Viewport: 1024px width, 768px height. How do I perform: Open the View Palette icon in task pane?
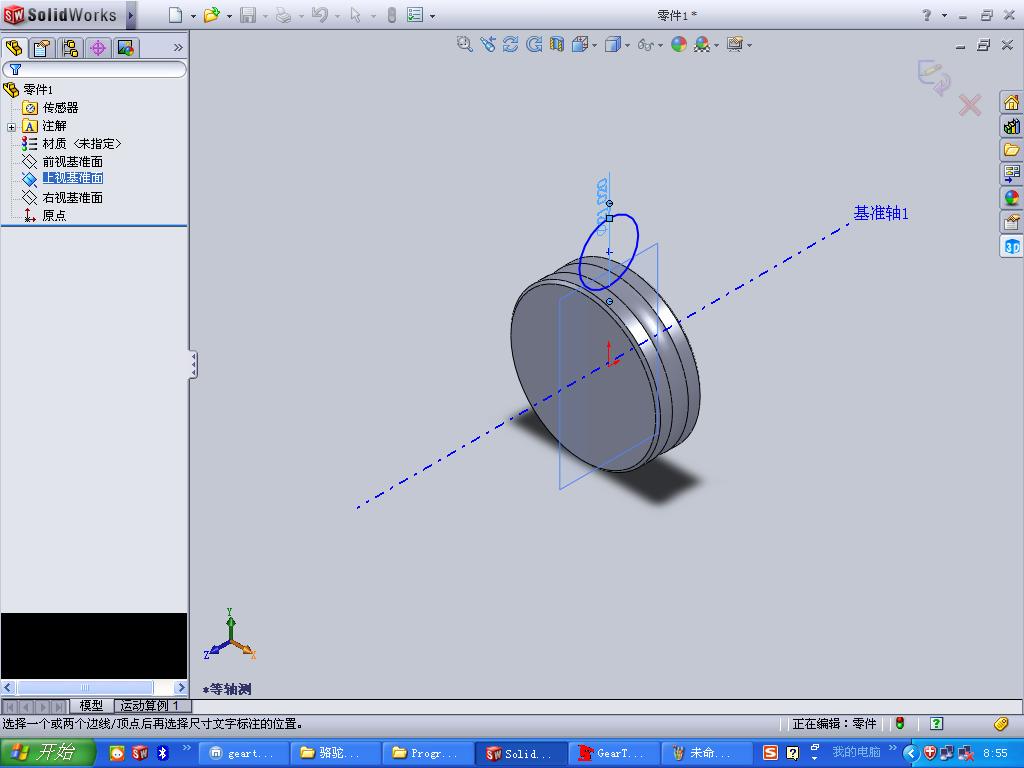[x=1012, y=174]
